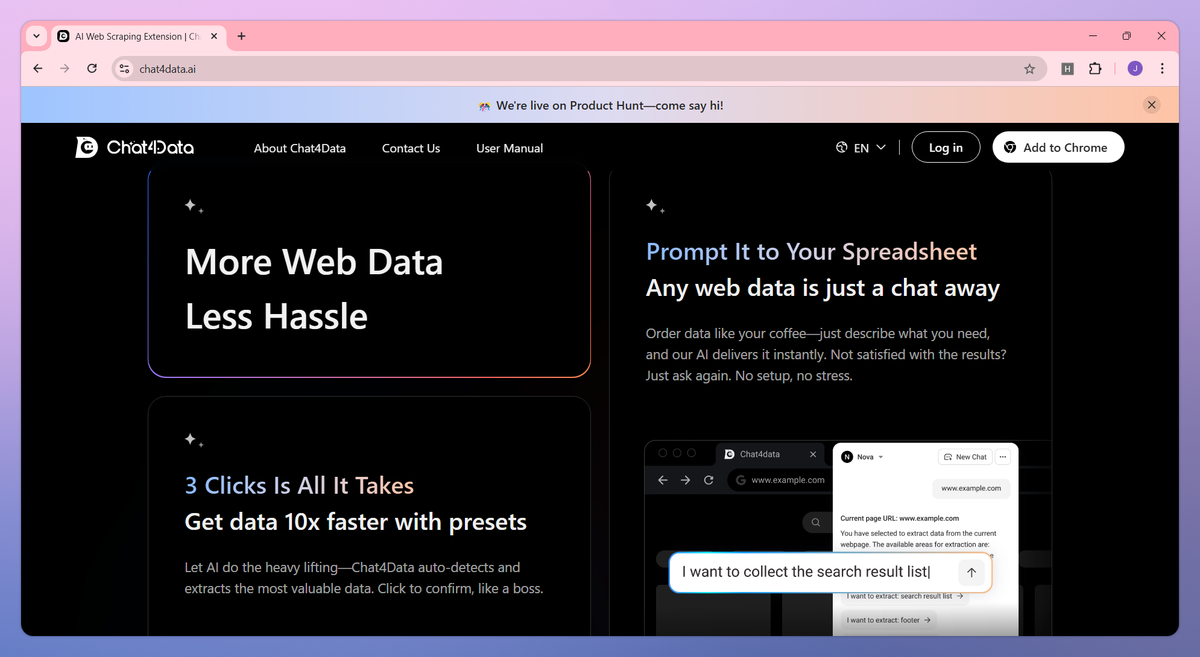Click the demo browser back arrow

[x=662, y=480]
